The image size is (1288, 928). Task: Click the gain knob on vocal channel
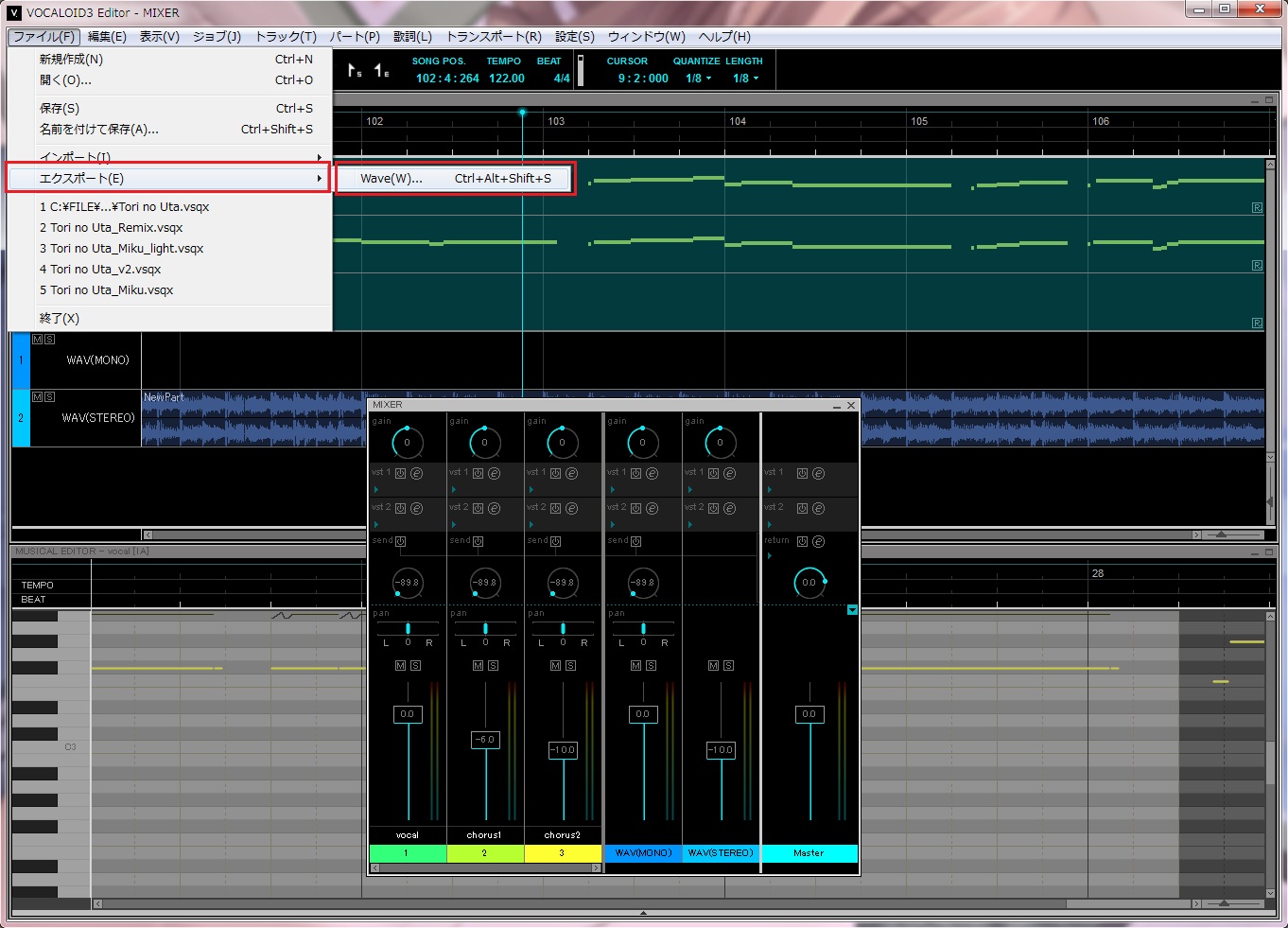pos(407,442)
